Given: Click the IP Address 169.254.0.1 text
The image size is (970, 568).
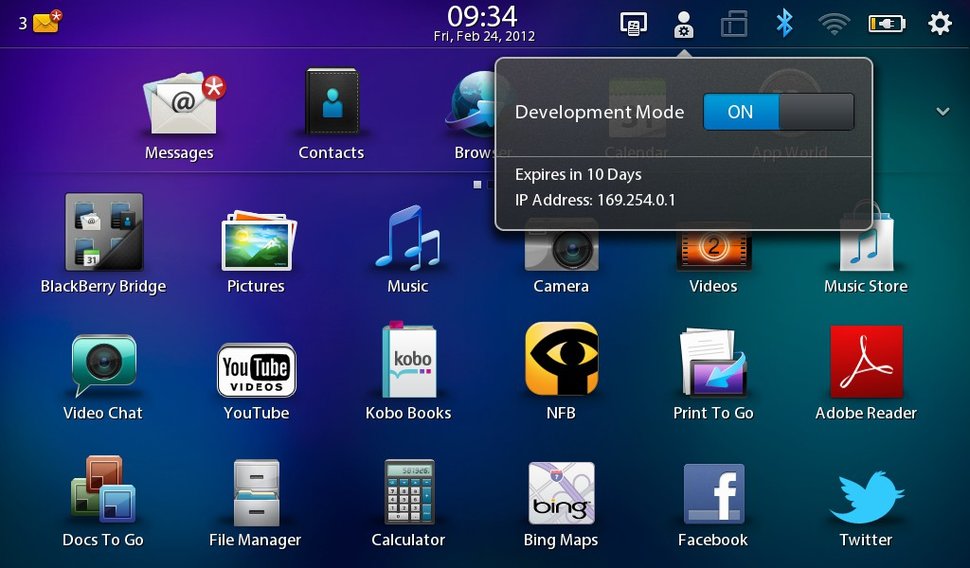Looking at the screenshot, I should (x=595, y=200).
